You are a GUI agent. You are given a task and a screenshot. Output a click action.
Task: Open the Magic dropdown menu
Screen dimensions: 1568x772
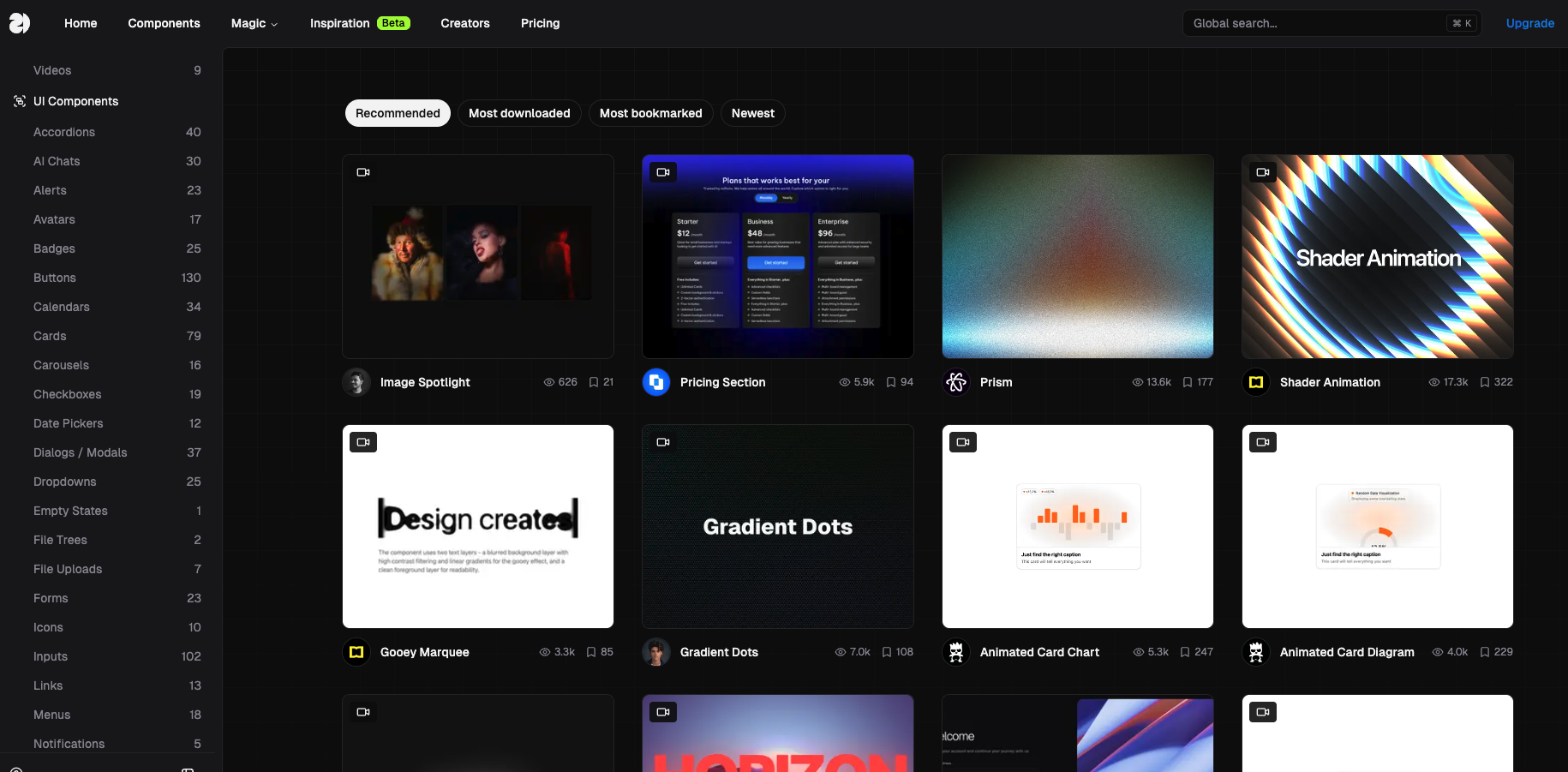coord(254,23)
